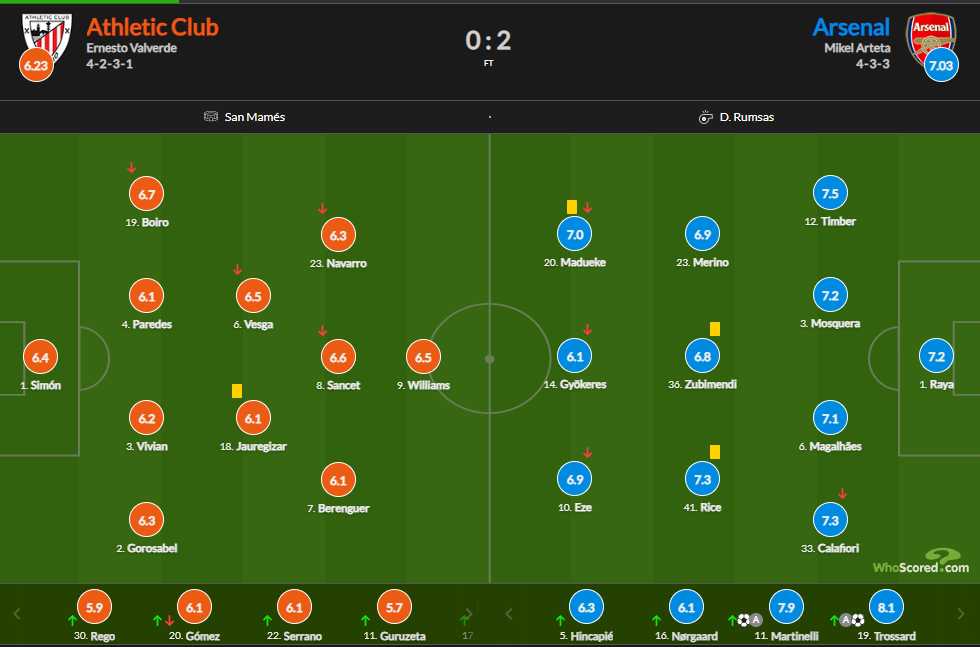Click the yellow card above Jauregizar's rating
Screen dimensions: 980x647
click(237, 391)
